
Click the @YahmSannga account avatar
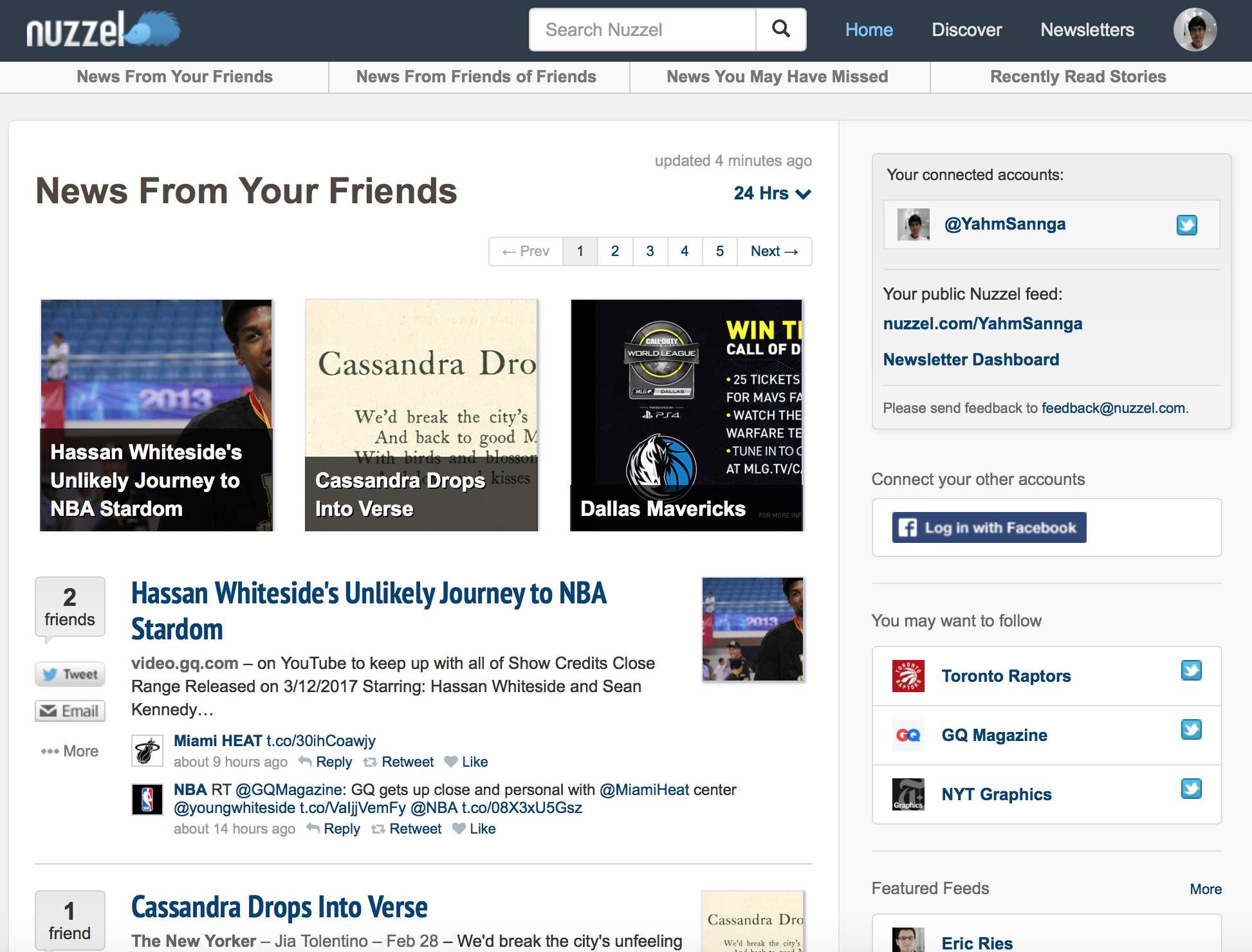914,224
